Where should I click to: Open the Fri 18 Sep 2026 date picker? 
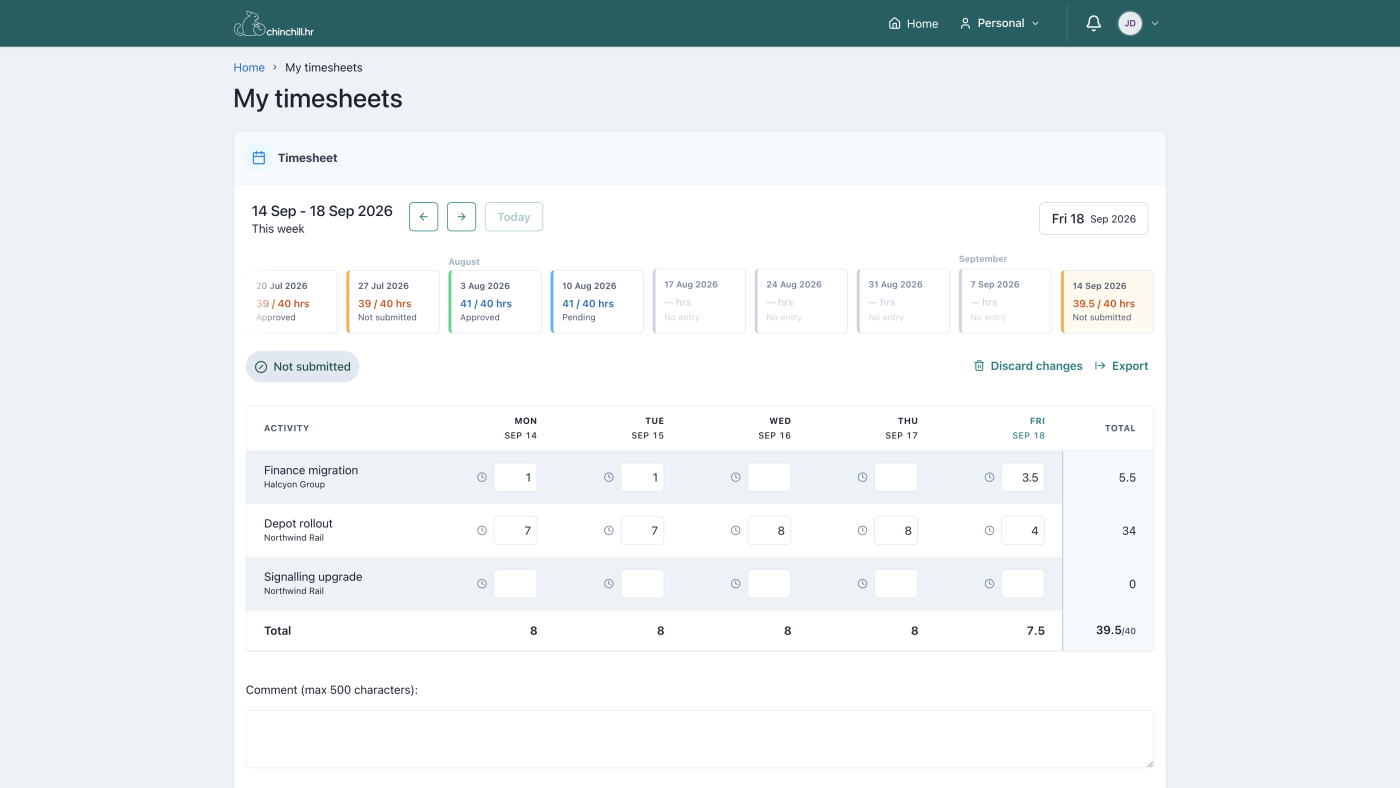click(1094, 219)
